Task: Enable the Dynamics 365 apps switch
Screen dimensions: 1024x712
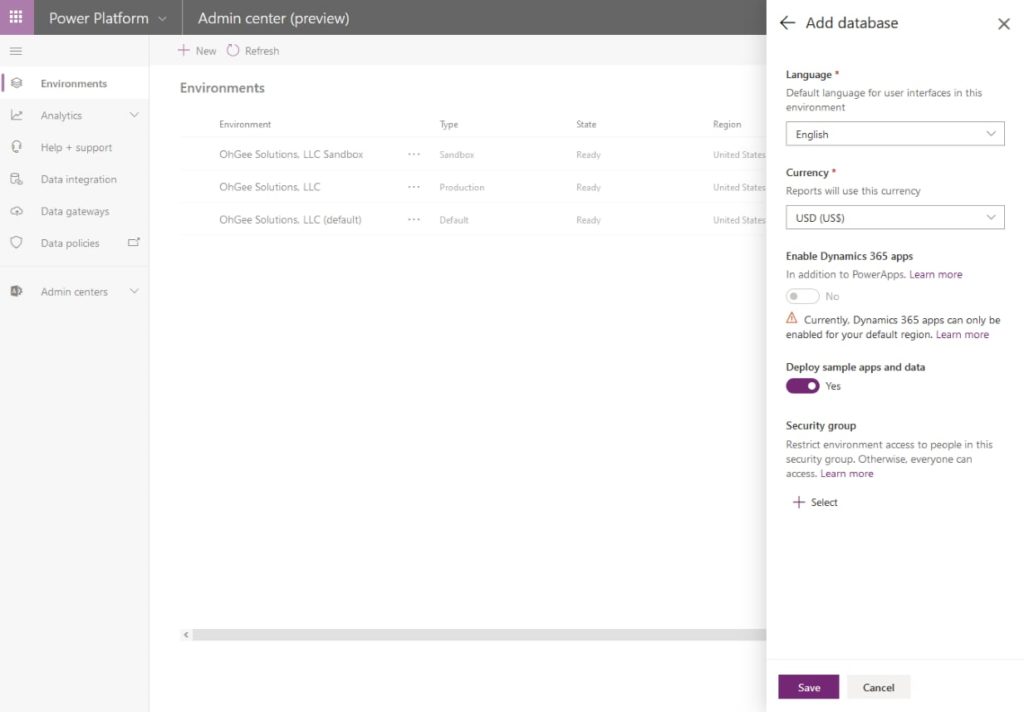Action: [x=801, y=296]
